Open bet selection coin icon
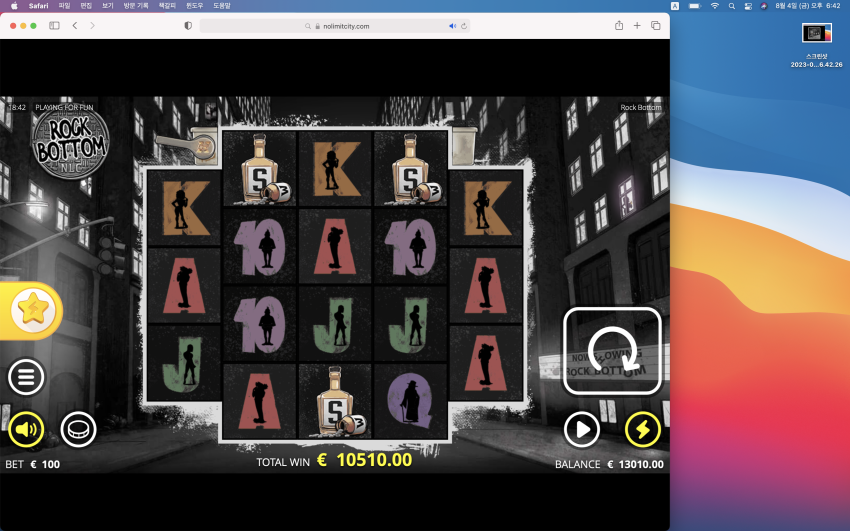Image resolution: width=850 pixels, height=531 pixels. 78,430
